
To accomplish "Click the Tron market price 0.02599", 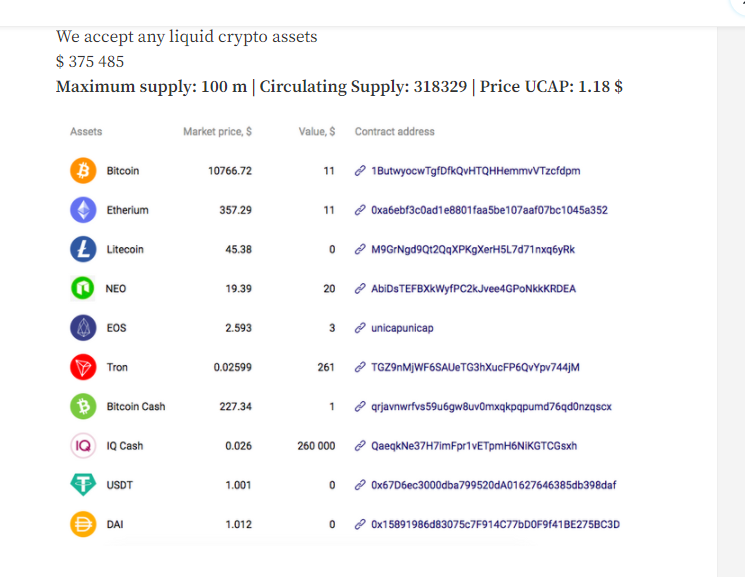I will pos(233,367).
